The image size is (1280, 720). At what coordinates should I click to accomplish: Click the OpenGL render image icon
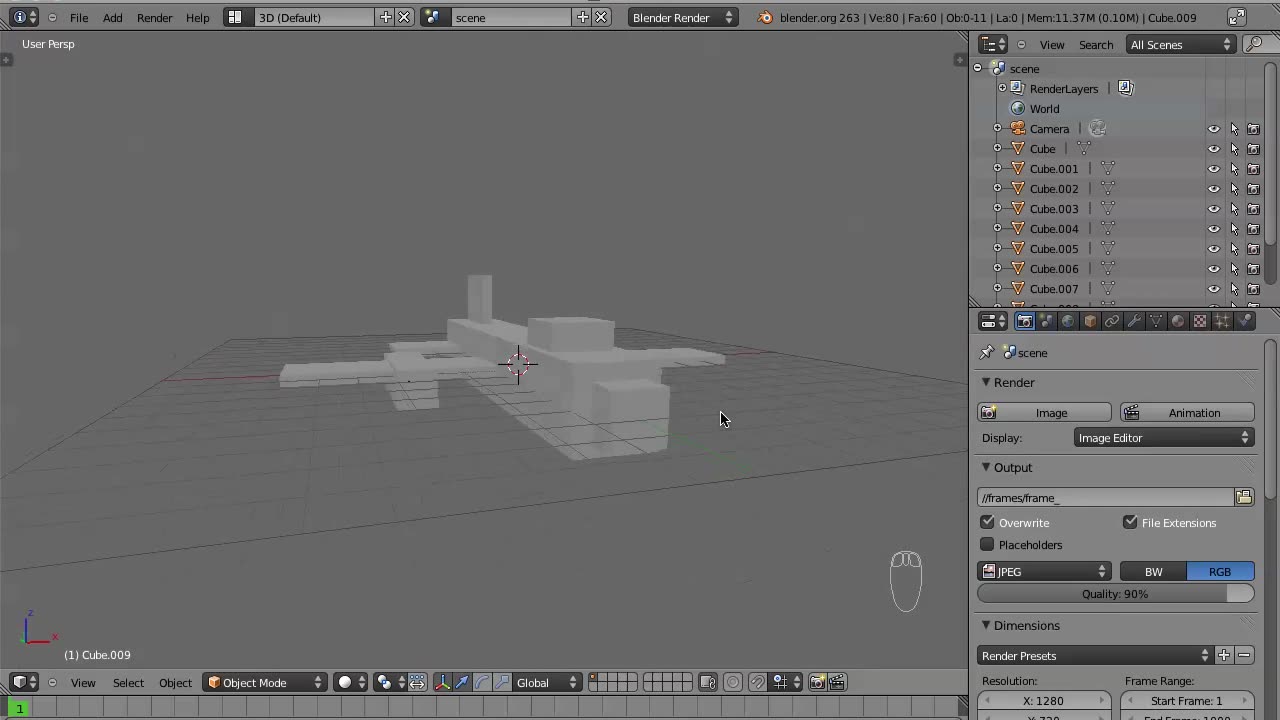coord(817,682)
